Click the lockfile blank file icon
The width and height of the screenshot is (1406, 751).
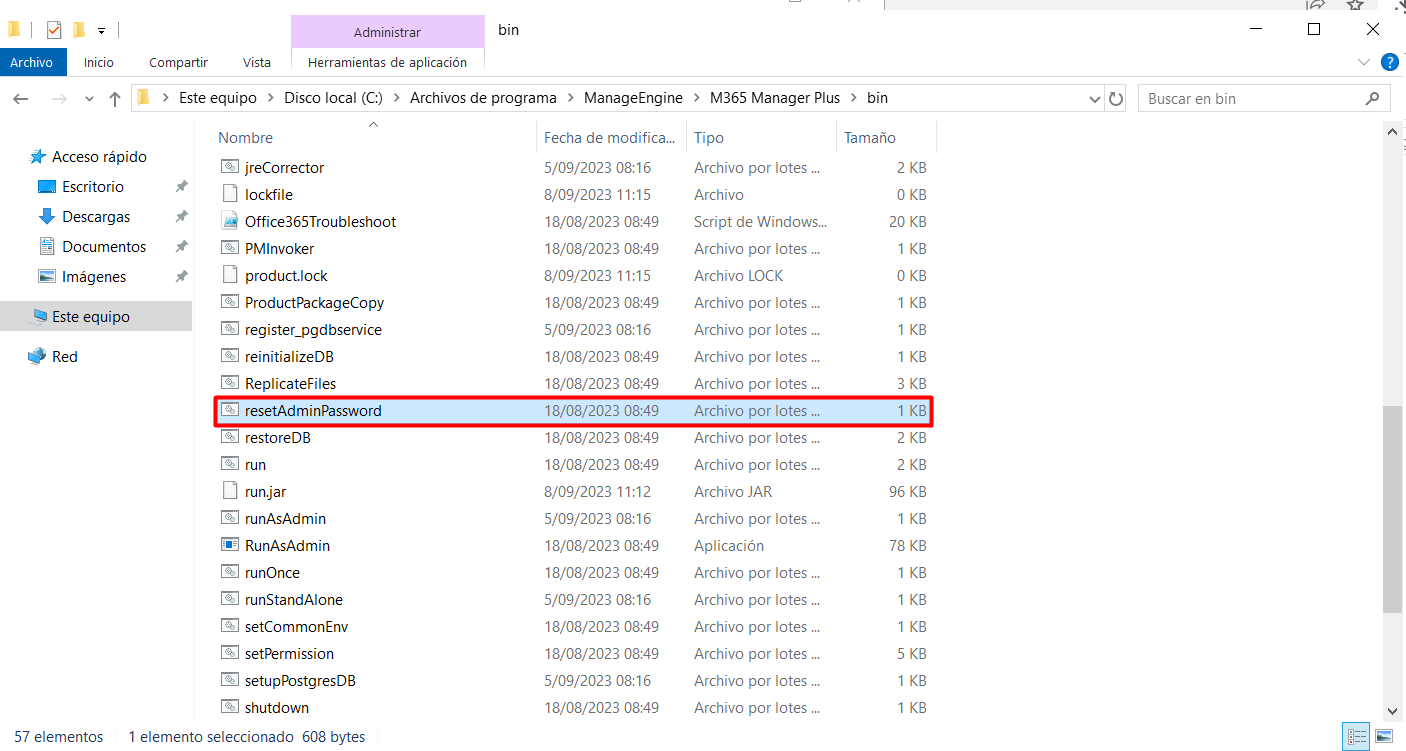pyautogui.click(x=230, y=194)
